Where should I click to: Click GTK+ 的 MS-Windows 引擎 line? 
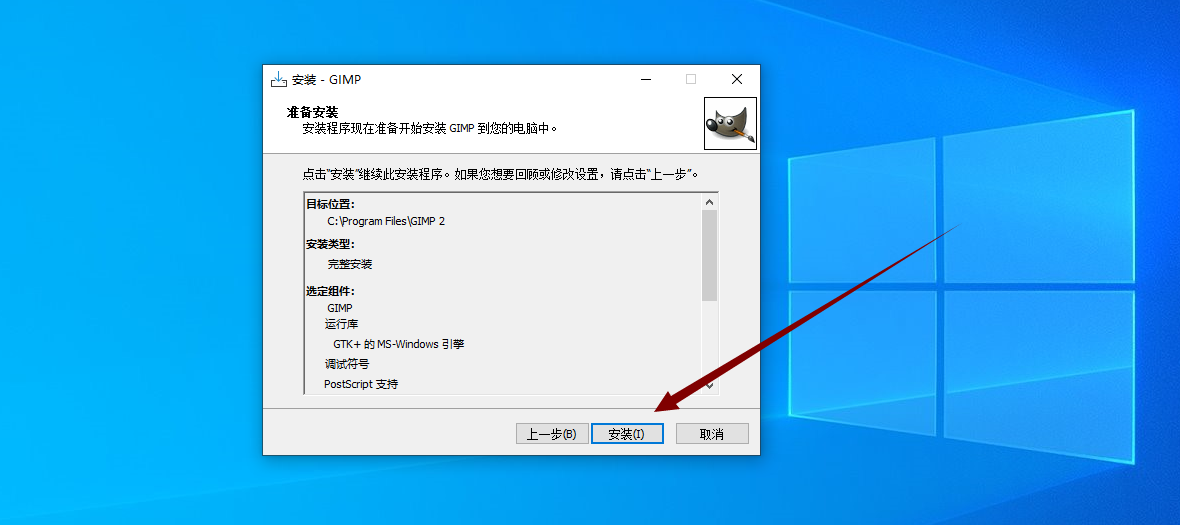pyautogui.click(x=399, y=344)
